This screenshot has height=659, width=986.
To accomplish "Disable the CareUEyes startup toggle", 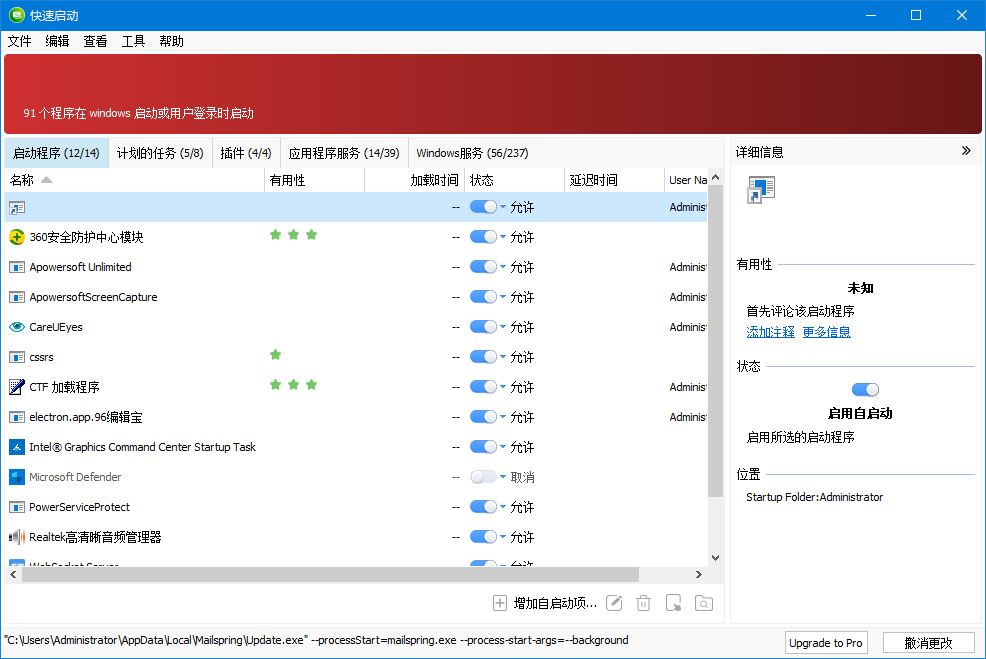I will 483,327.
